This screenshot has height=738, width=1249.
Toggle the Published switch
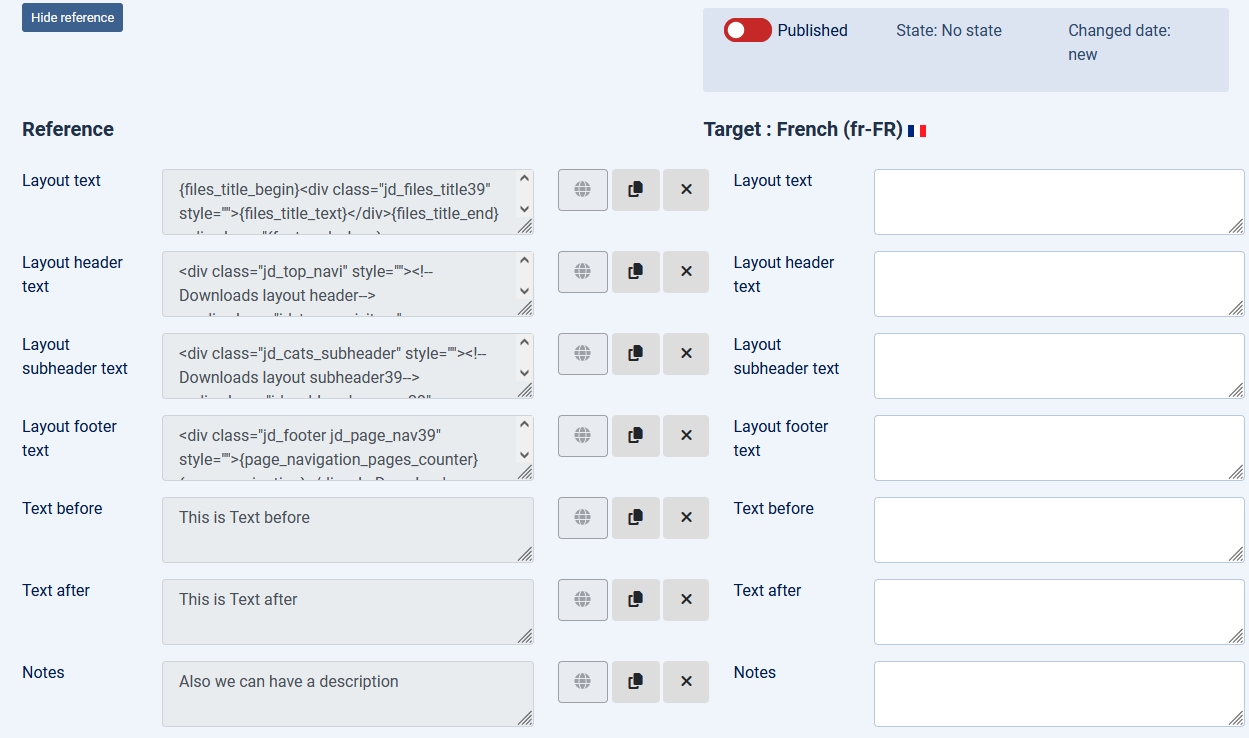(748, 30)
